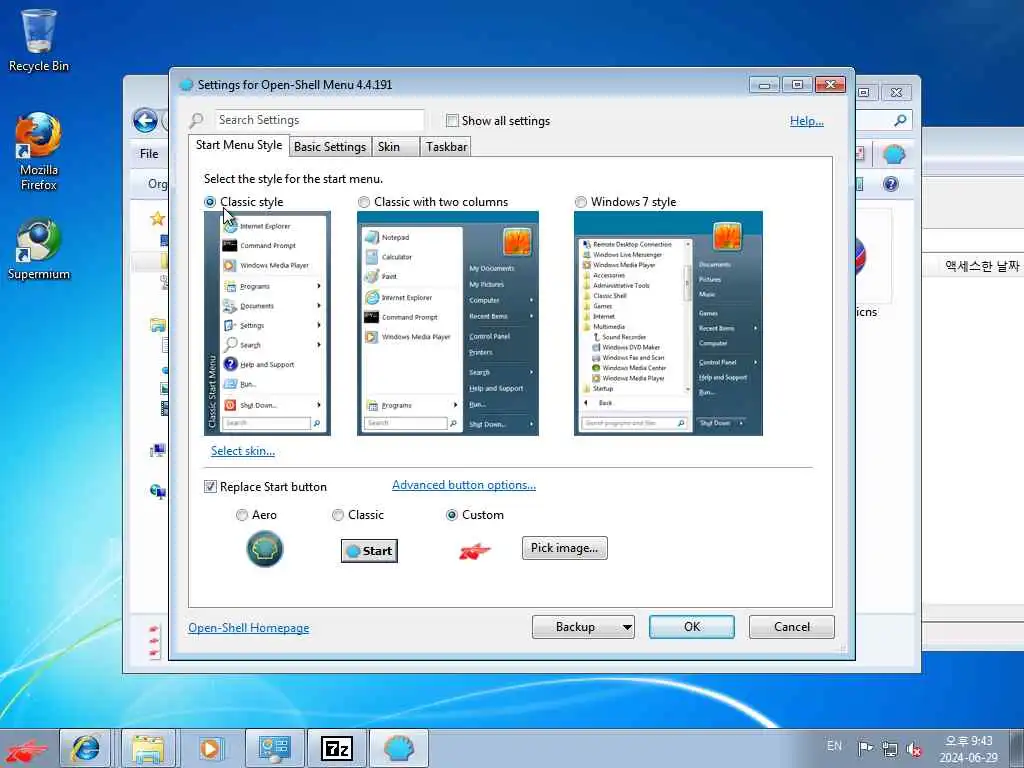Screen dimensions: 1024x768
Task: Launch Mozilla Firefox desktop shortcut
Action: [x=38, y=152]
